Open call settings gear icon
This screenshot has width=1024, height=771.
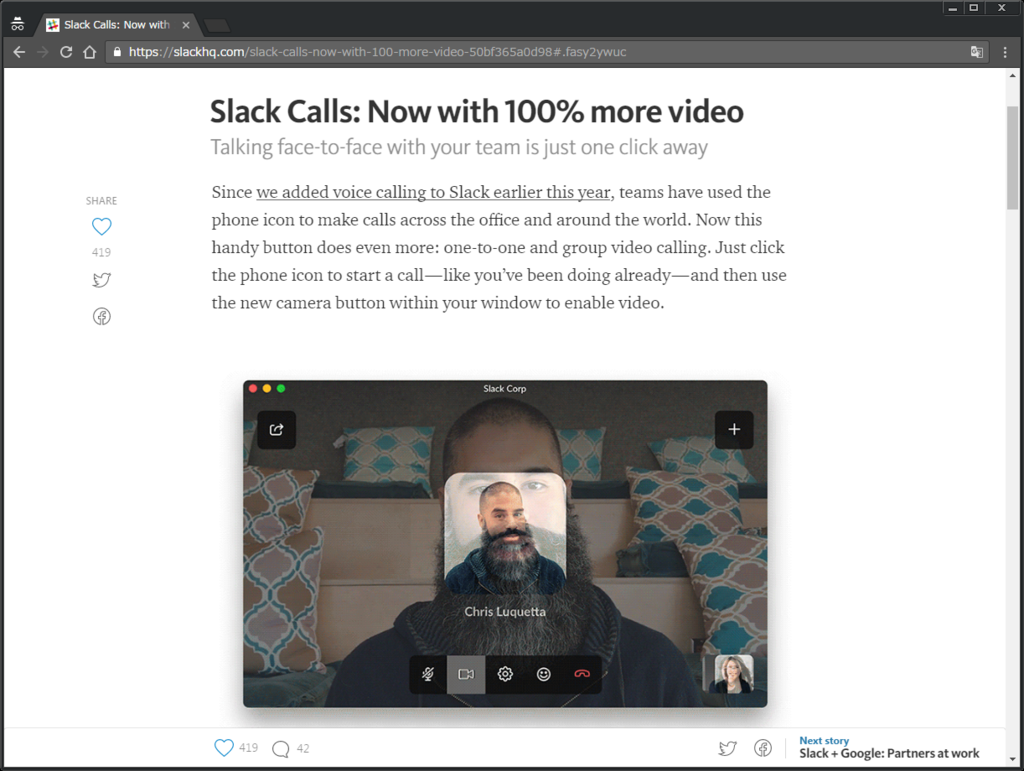click(505, 674)
